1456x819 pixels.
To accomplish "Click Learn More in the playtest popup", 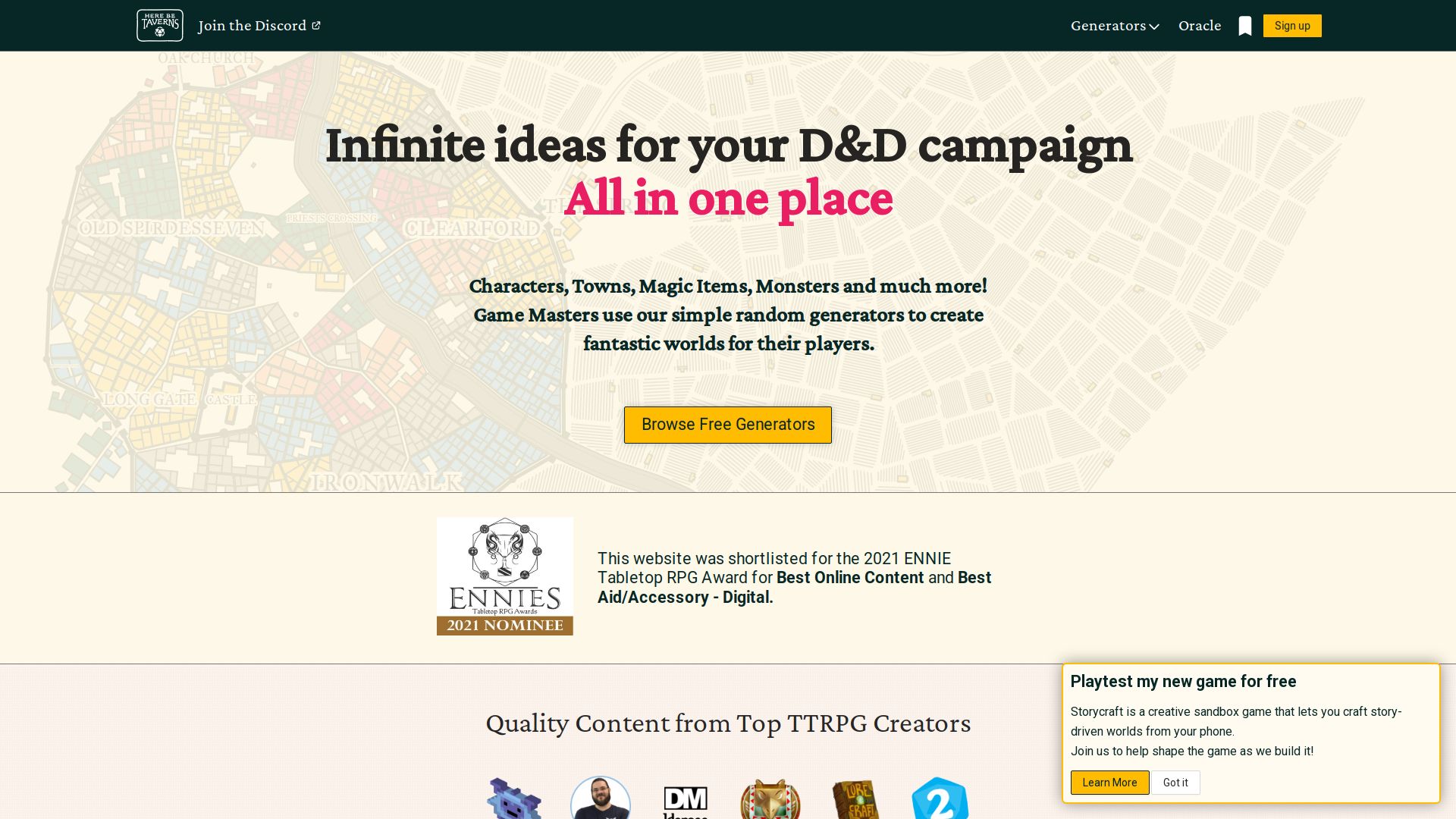I will click(x=1109, y=783).
